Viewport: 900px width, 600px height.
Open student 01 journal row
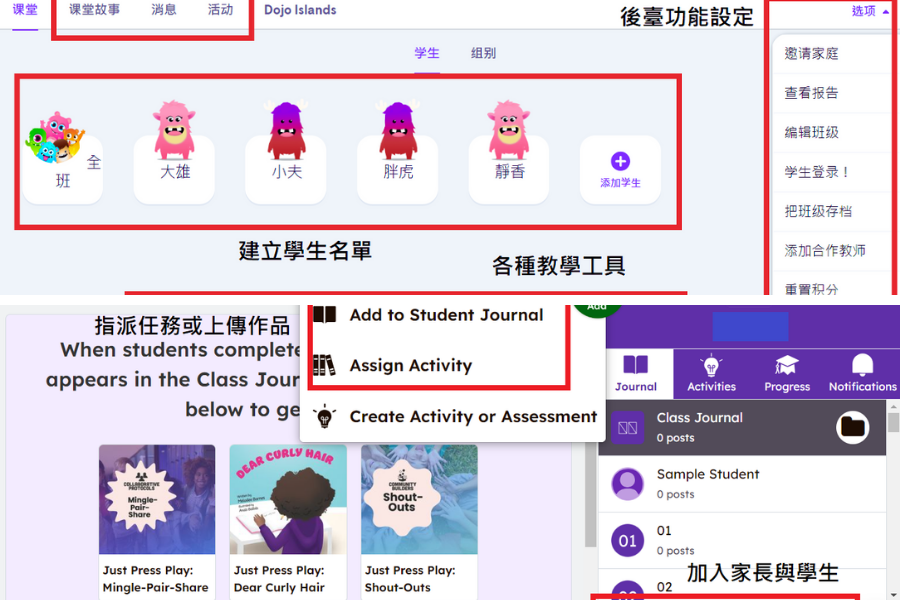point(742,540)
